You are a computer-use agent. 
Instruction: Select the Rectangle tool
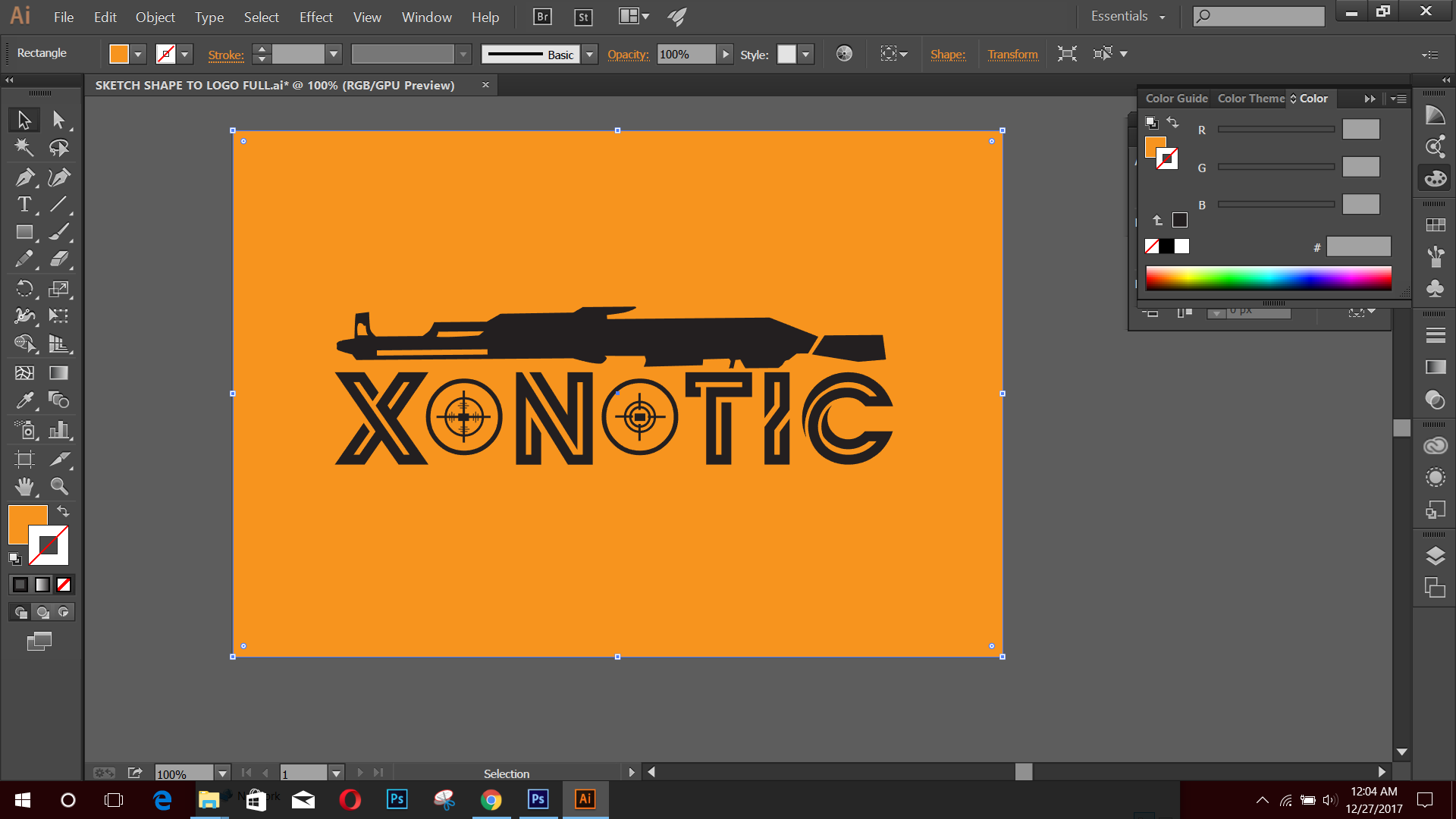24,232
